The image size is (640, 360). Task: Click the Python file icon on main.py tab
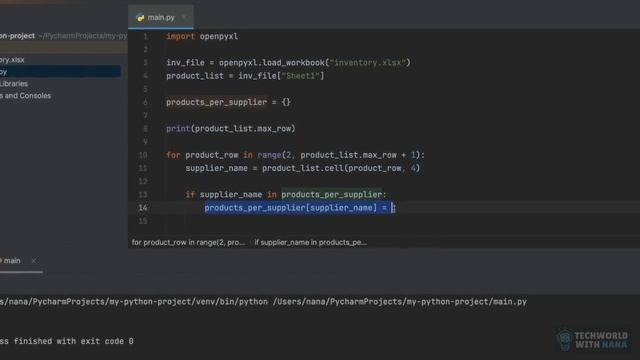[x=140, y=18]
